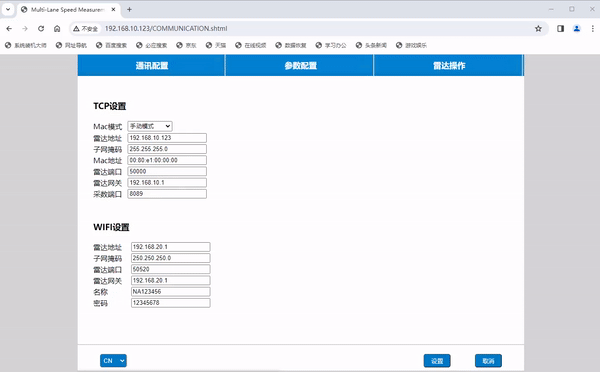
Task: Focus the WIFI 密码 field 12345678
Action: 171,303
